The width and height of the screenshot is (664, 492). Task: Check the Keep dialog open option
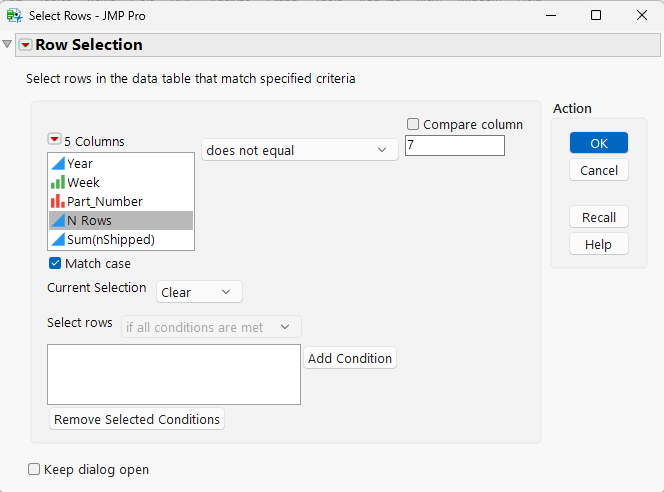click(34, 469)
